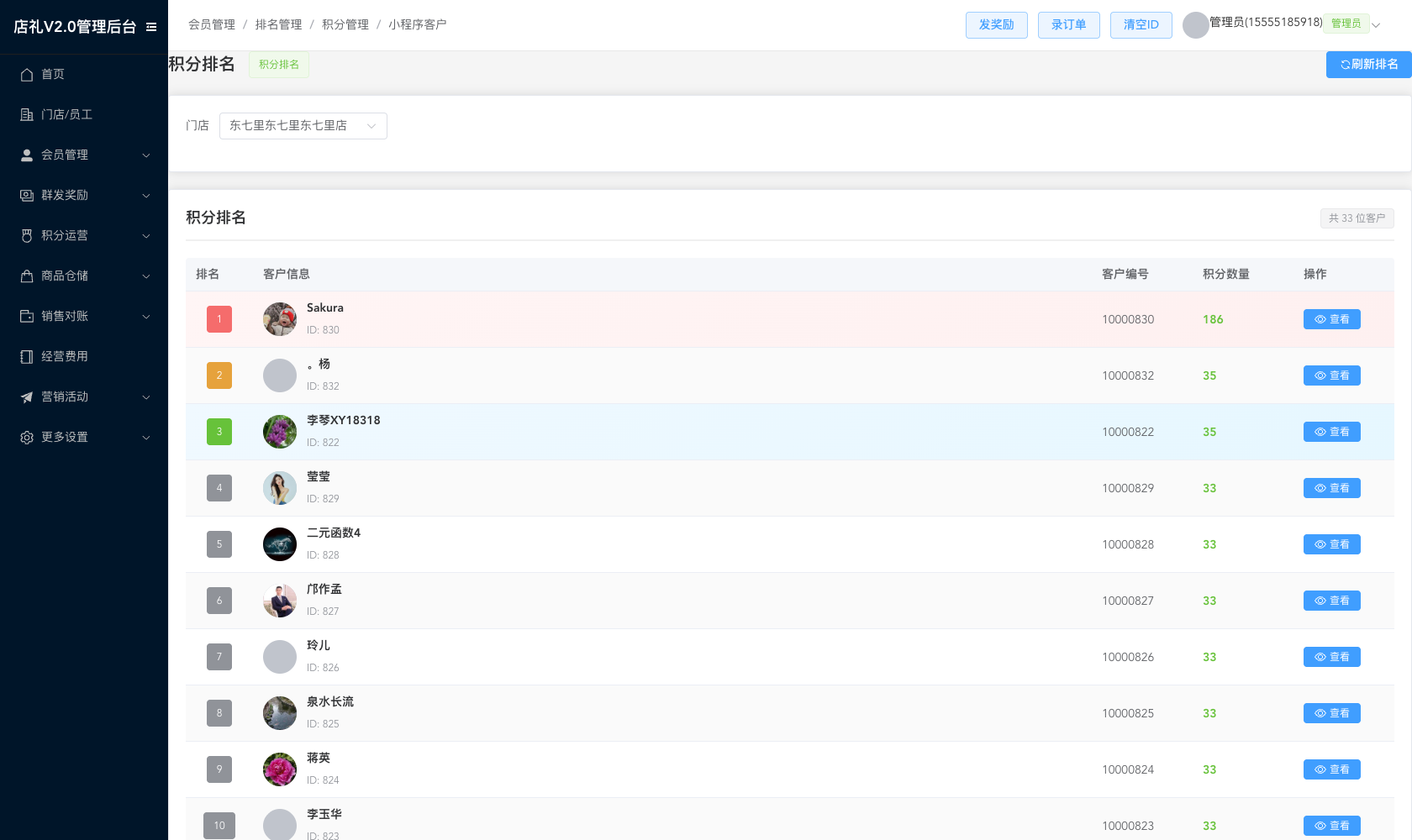Click the admin avatar in the header
Screen dimensions: 1412x840
point(1196,25)
